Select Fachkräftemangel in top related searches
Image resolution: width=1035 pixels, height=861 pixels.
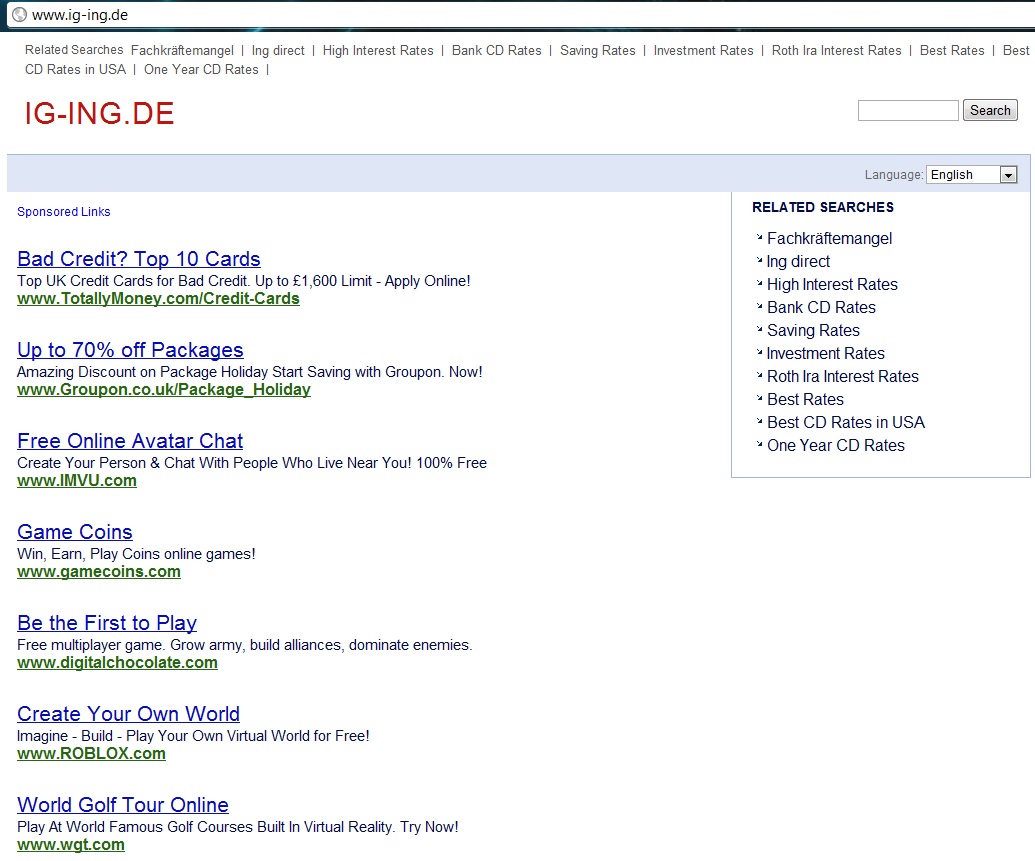182,51
